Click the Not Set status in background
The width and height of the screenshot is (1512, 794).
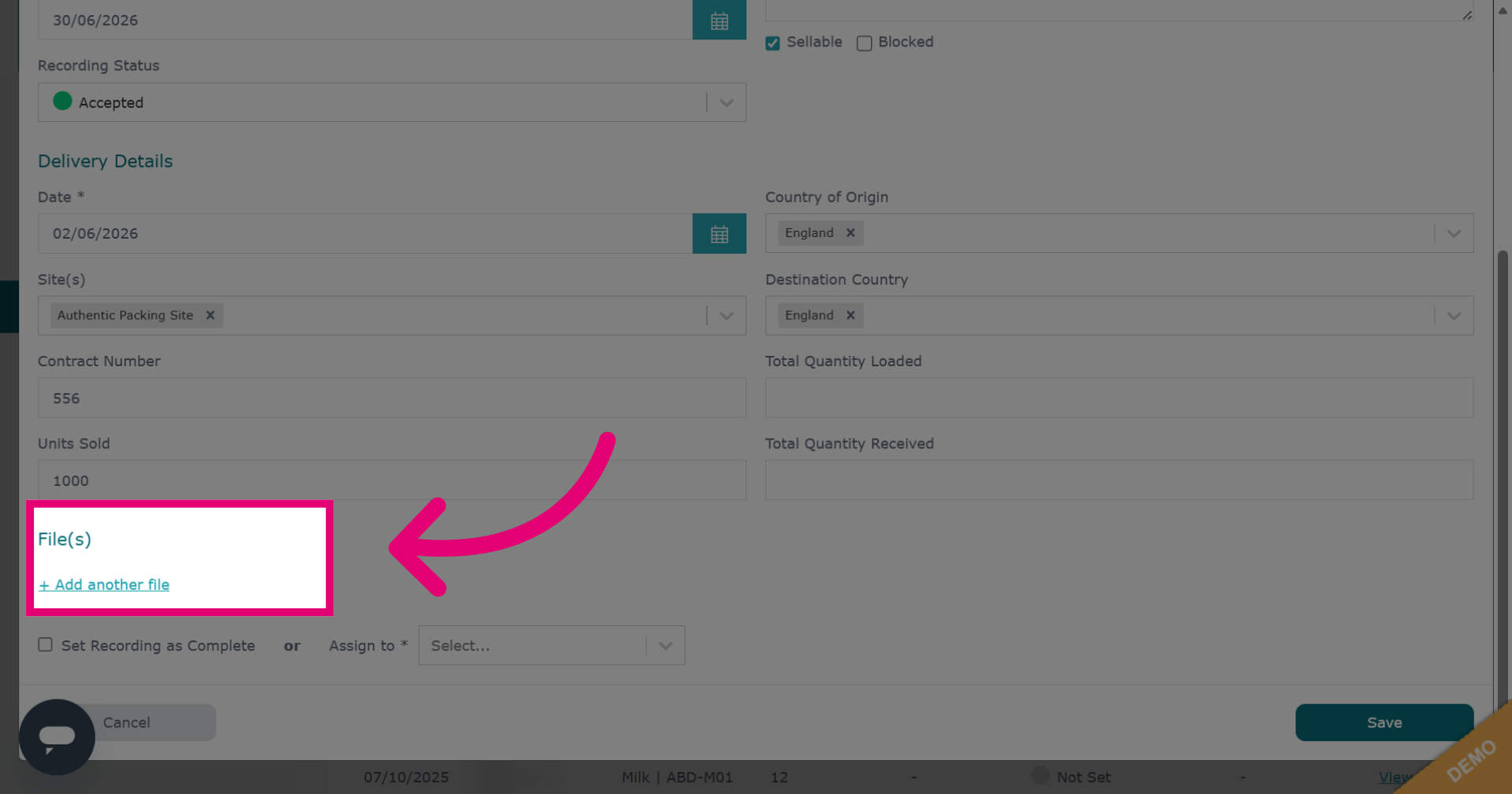tap(1083, 777)
